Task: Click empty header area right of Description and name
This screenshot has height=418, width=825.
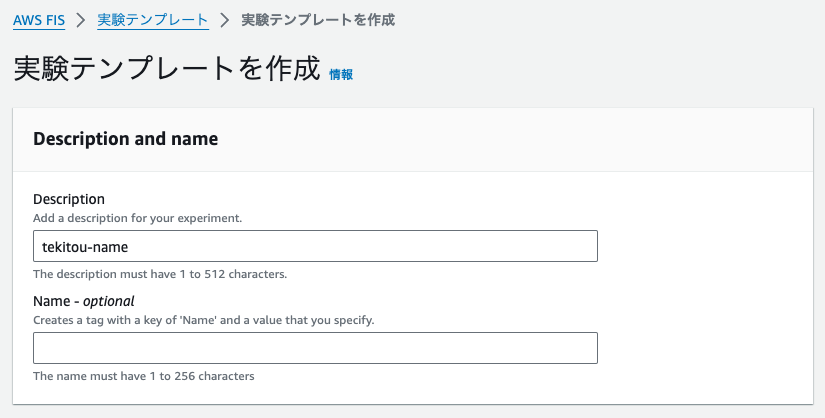Action: 516,140
